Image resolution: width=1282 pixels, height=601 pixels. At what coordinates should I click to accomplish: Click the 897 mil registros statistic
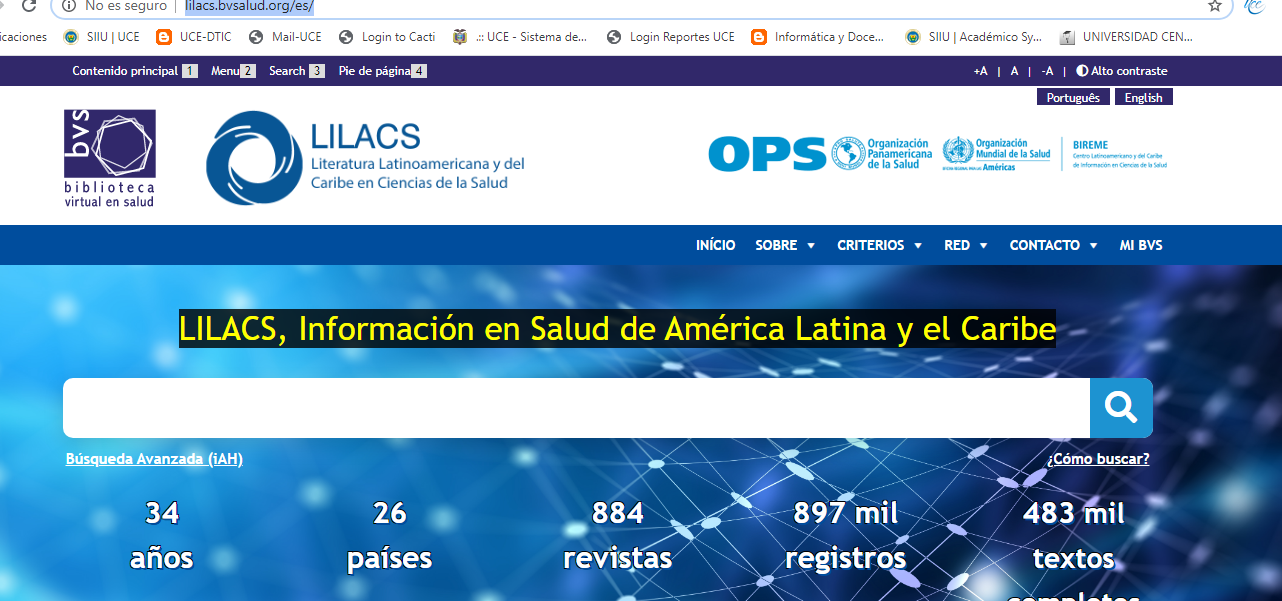pos(846,535)
